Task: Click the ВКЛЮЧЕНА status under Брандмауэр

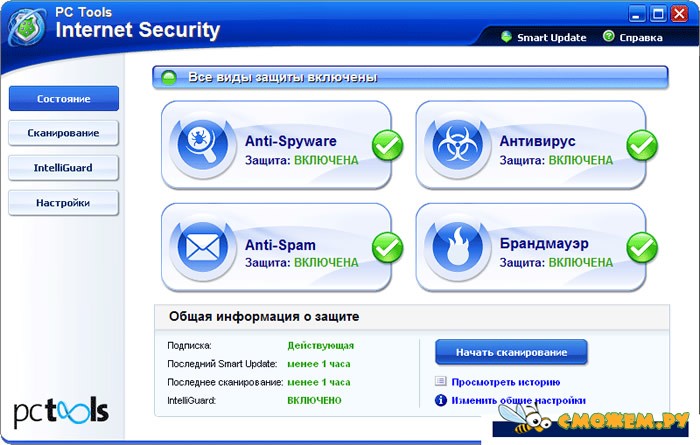Action: pos(581,262)
